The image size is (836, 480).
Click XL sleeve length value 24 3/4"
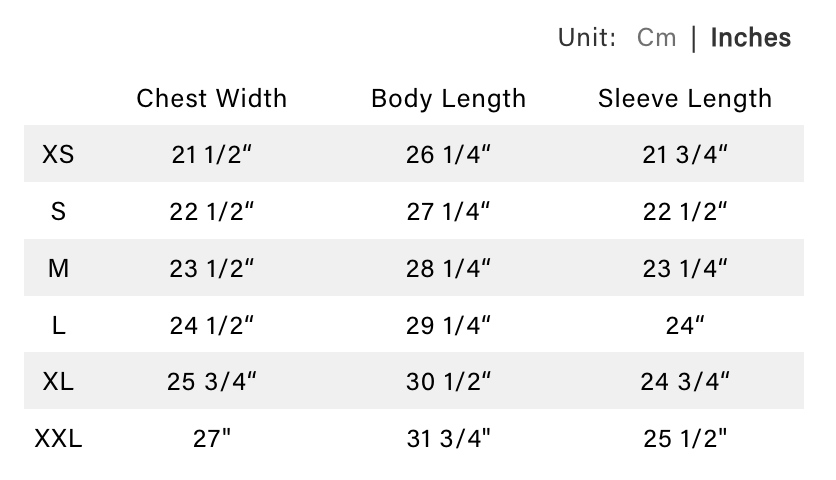coord(685,381)
